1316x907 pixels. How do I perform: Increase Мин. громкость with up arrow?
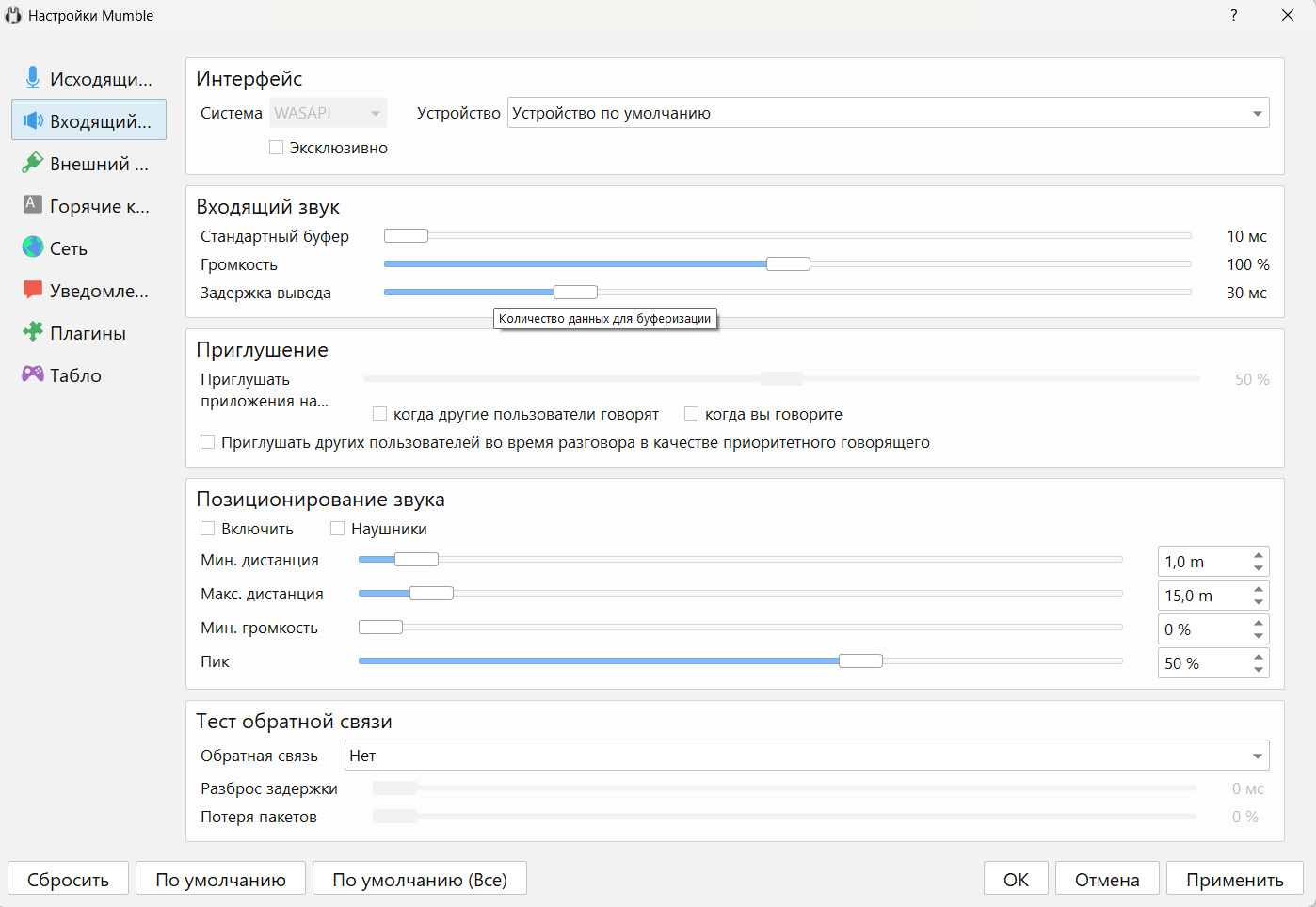[x=1259, y=623]
